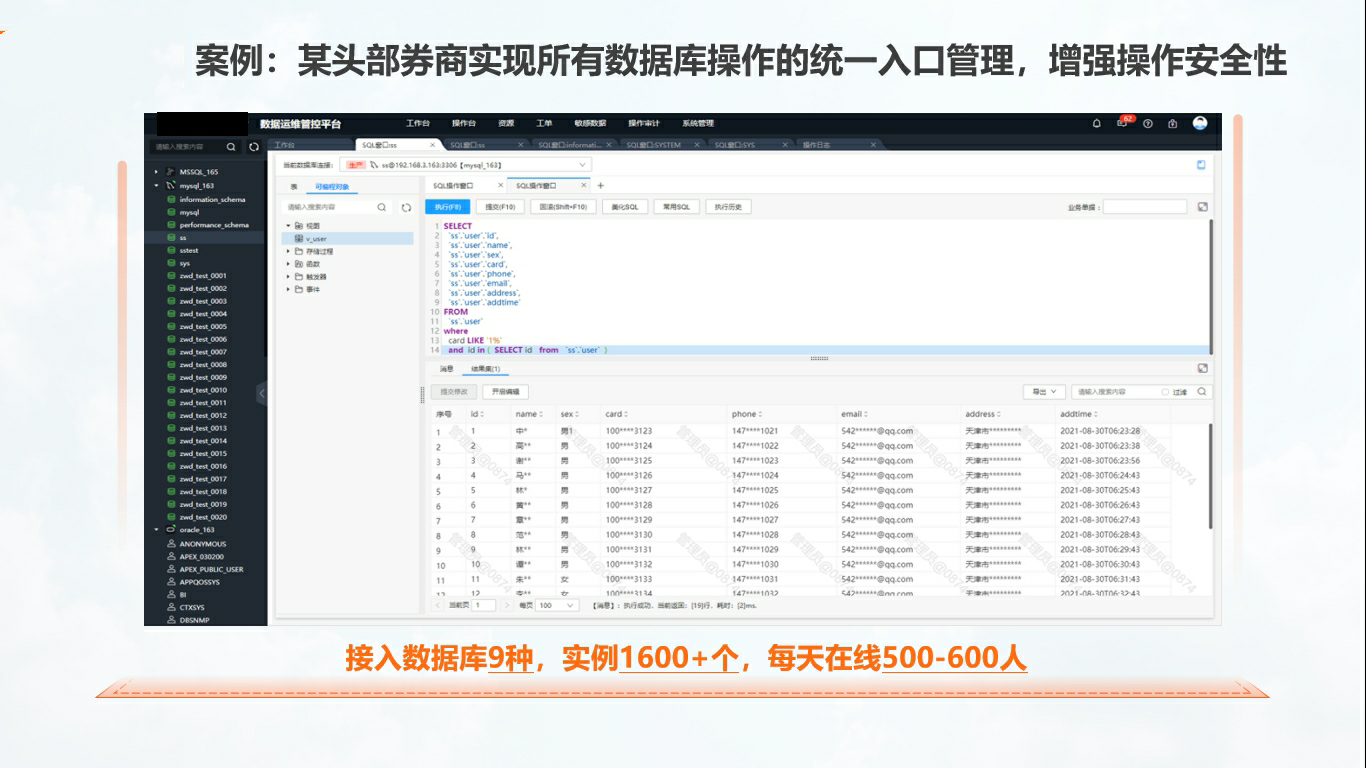This screenshot has height=768, width=1366.
Task: Select the information_schema database icon
Action: [x=171, y=200]
